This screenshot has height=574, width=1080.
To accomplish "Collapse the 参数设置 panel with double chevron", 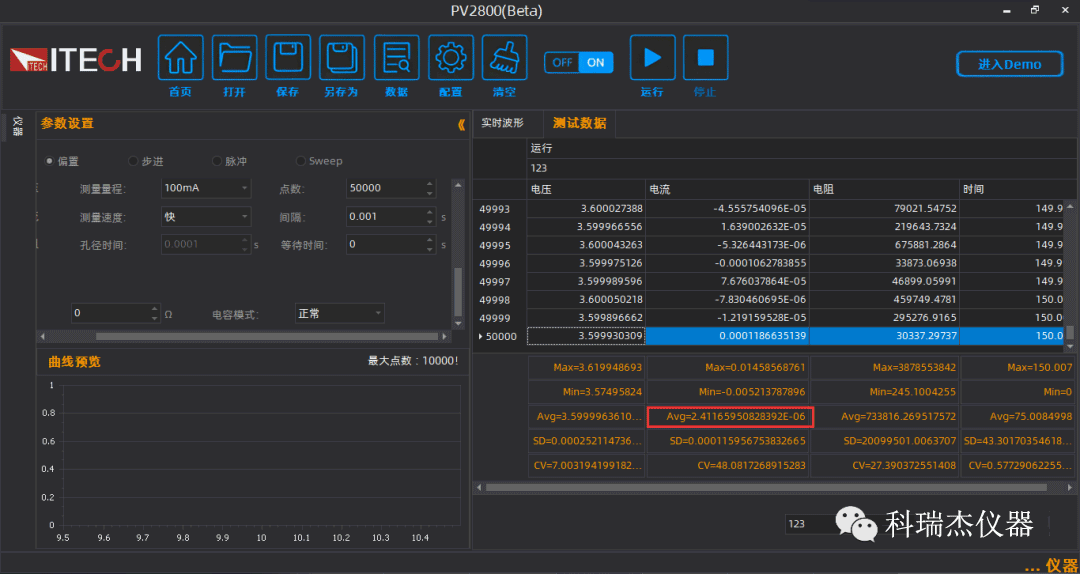I will (x=461, y=125).
